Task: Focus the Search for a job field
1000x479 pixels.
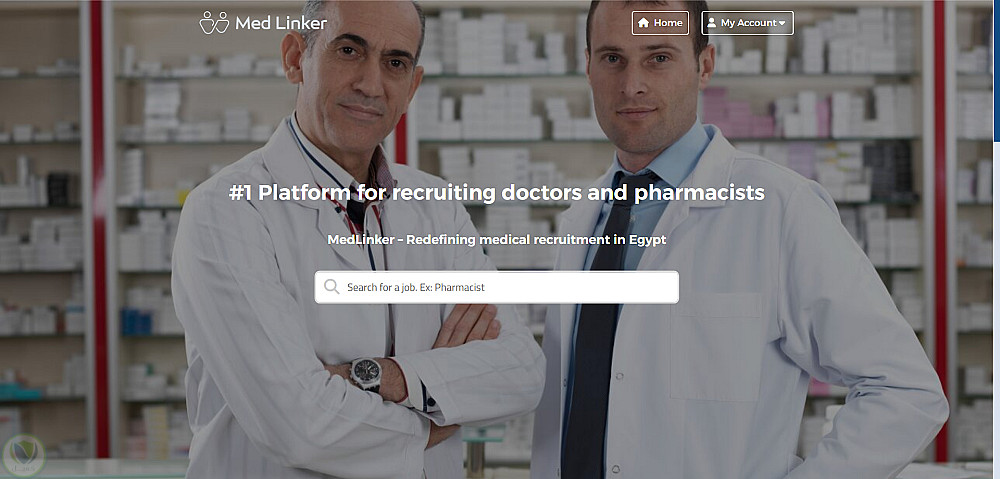Action: tap(496, 287)
